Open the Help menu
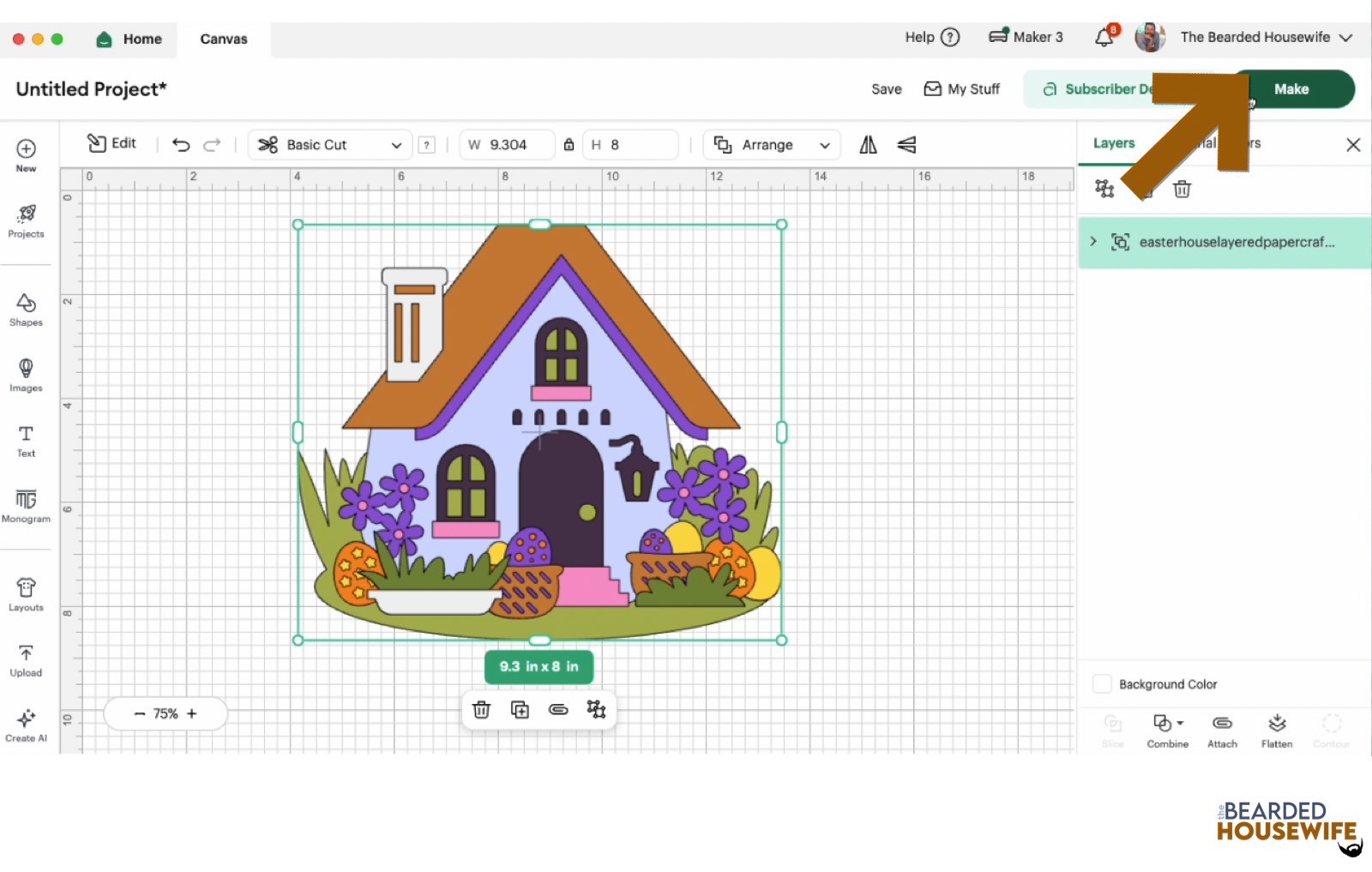This screenshot has height=872, width=1372. tap(932, 37)
